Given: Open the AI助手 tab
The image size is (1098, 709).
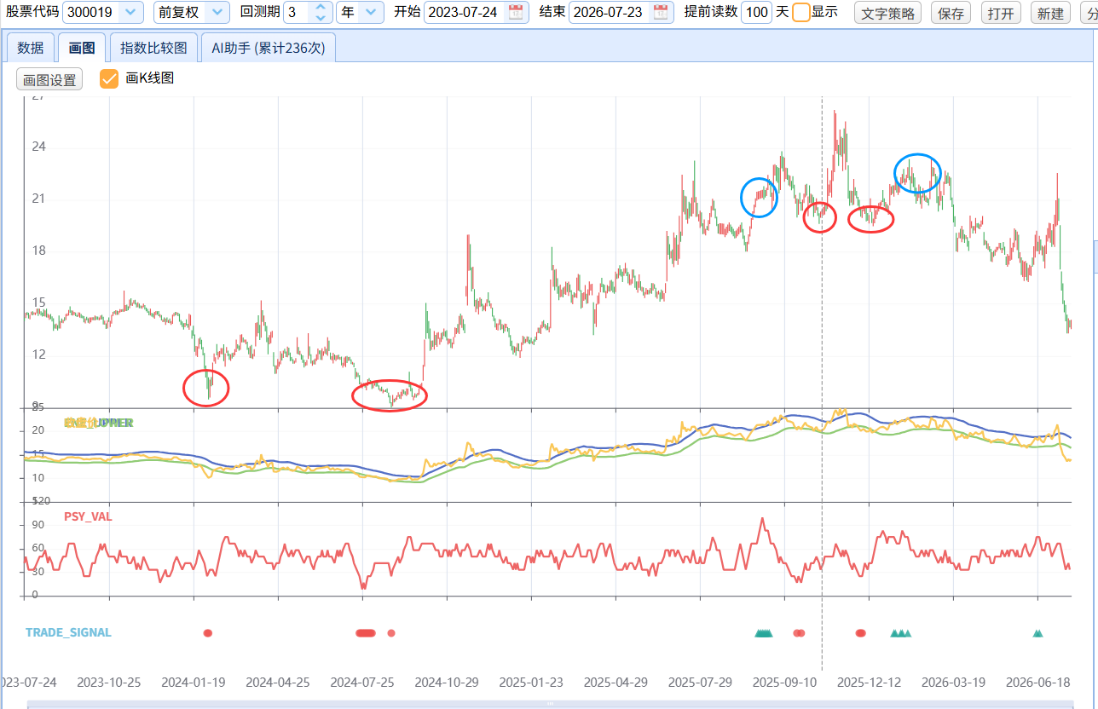Looking at the screenshot, I should click(x=268, y=48).
